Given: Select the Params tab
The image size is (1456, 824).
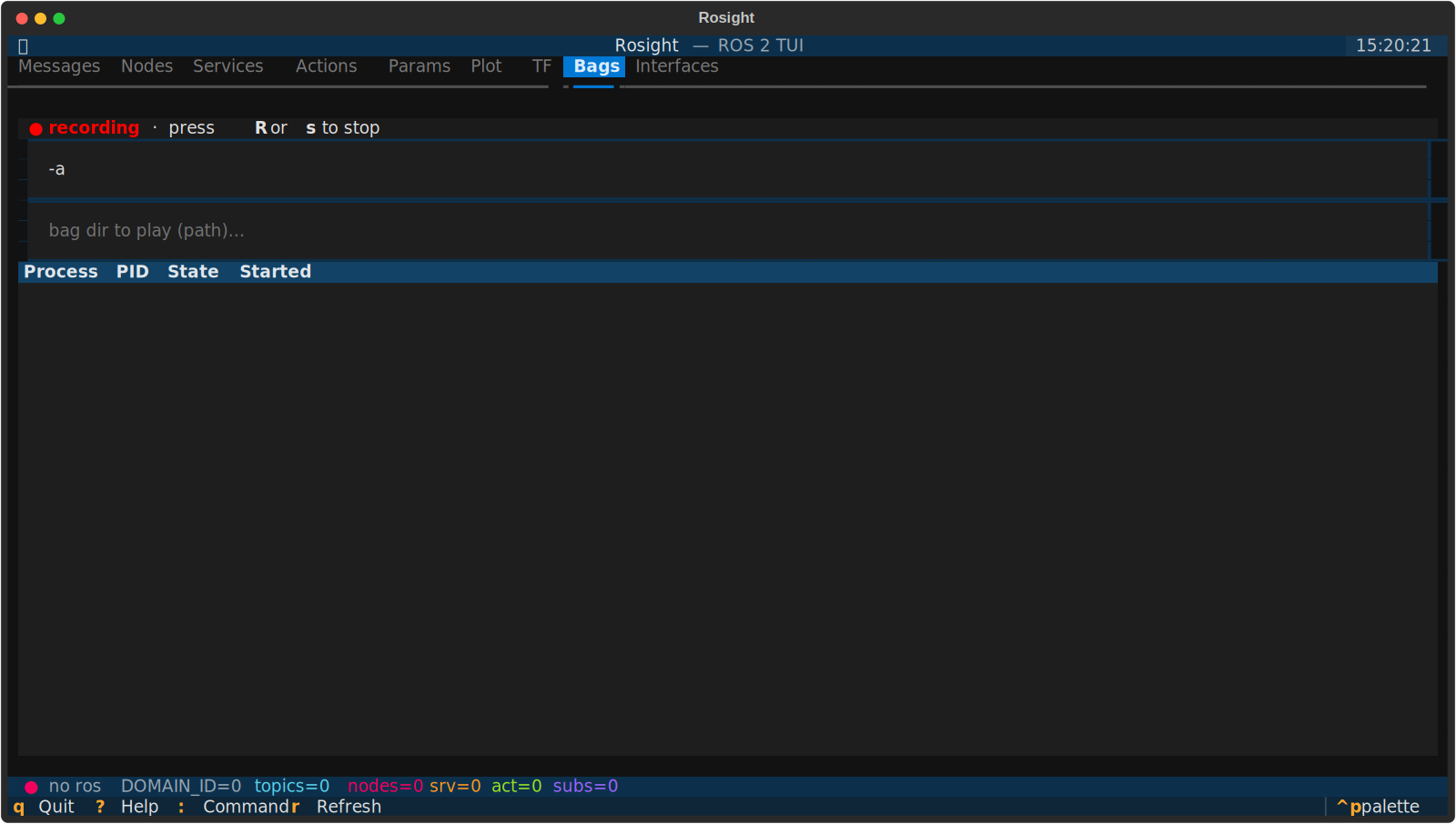Looking at the screenshot, I should click(419, 66).
